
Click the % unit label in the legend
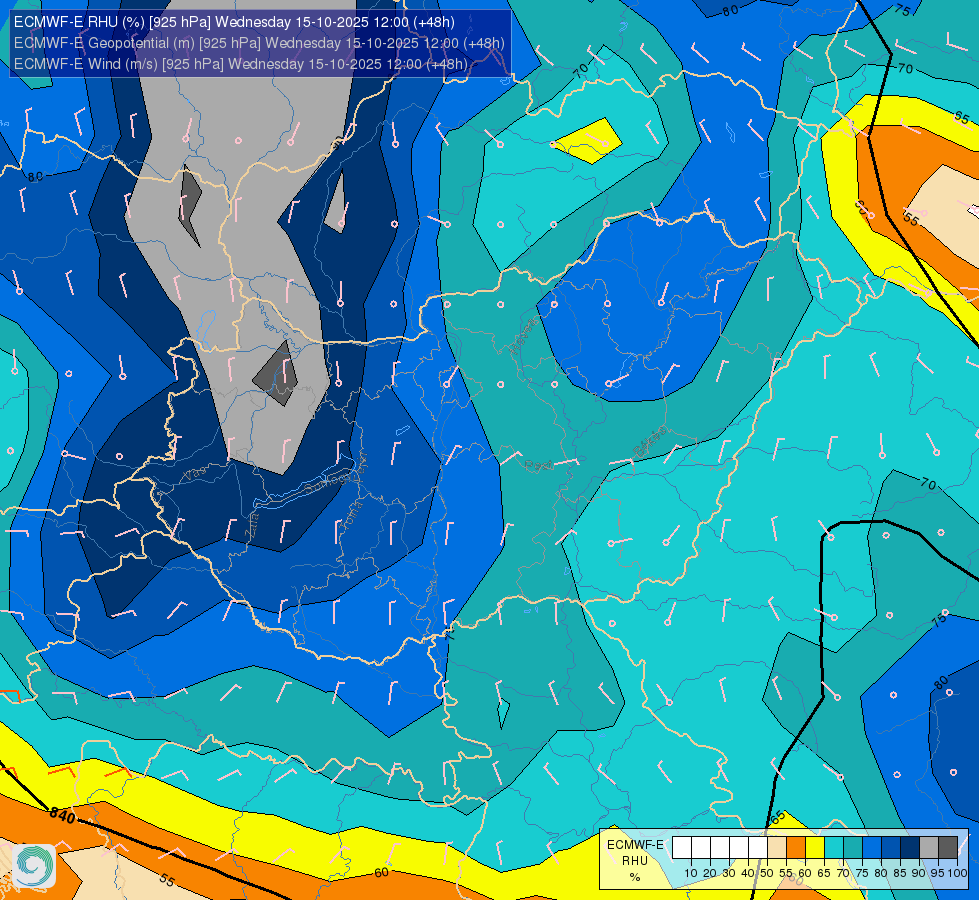point(635,877)
